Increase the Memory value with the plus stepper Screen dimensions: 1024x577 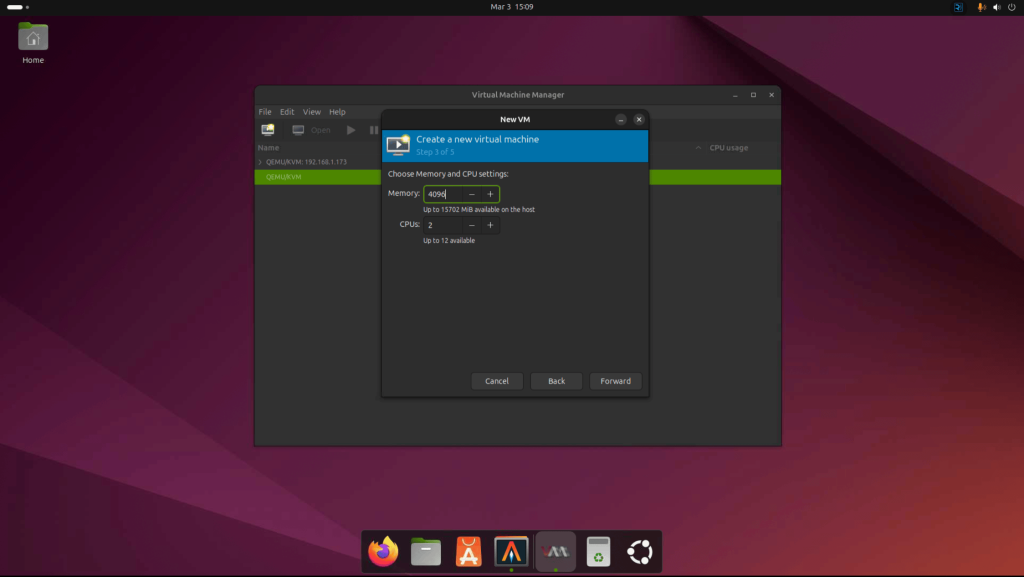tap(490, 193)
